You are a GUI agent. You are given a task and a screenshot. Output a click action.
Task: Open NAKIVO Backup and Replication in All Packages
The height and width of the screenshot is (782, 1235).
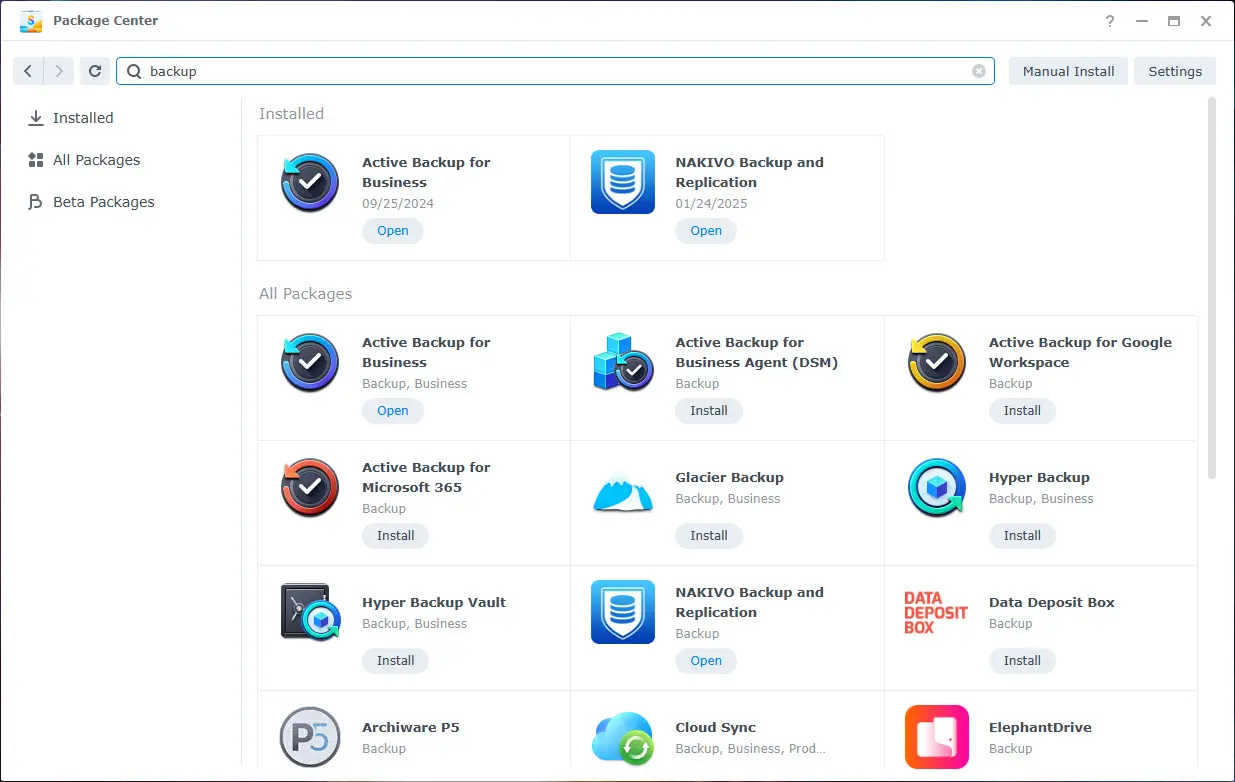click(706, 661)
